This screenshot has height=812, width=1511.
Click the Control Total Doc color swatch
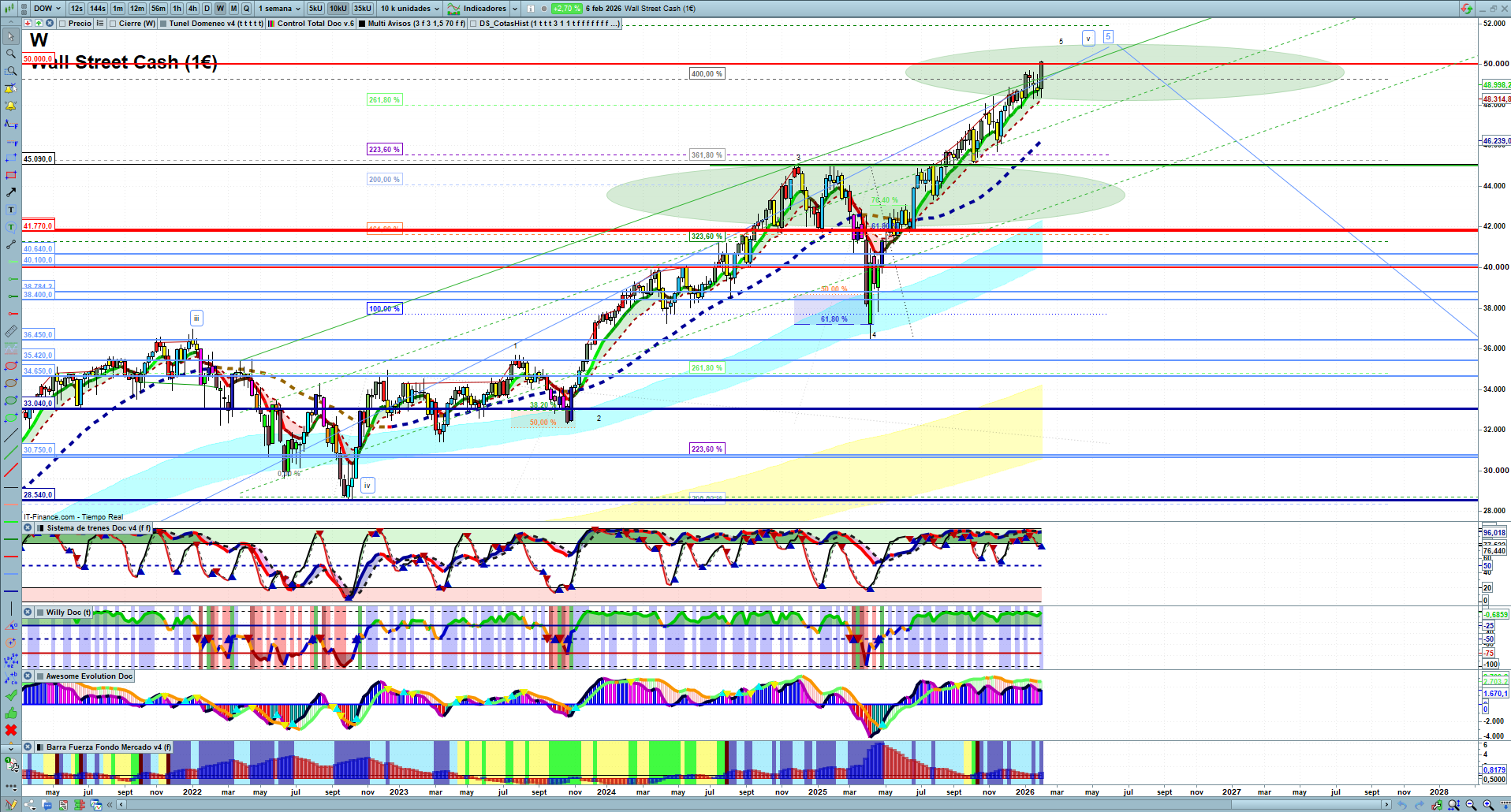point(271,24)
